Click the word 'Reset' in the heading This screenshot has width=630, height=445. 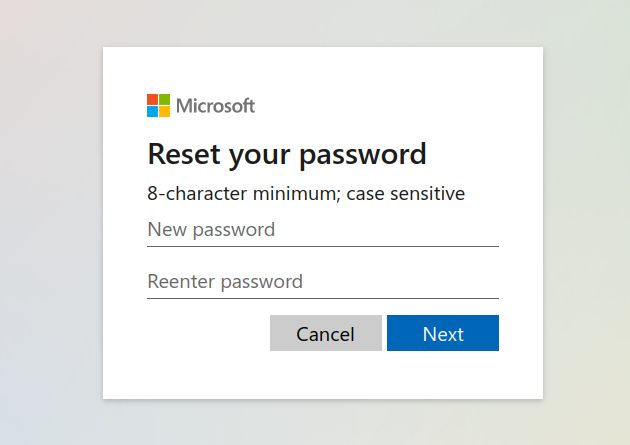point(184,154)
